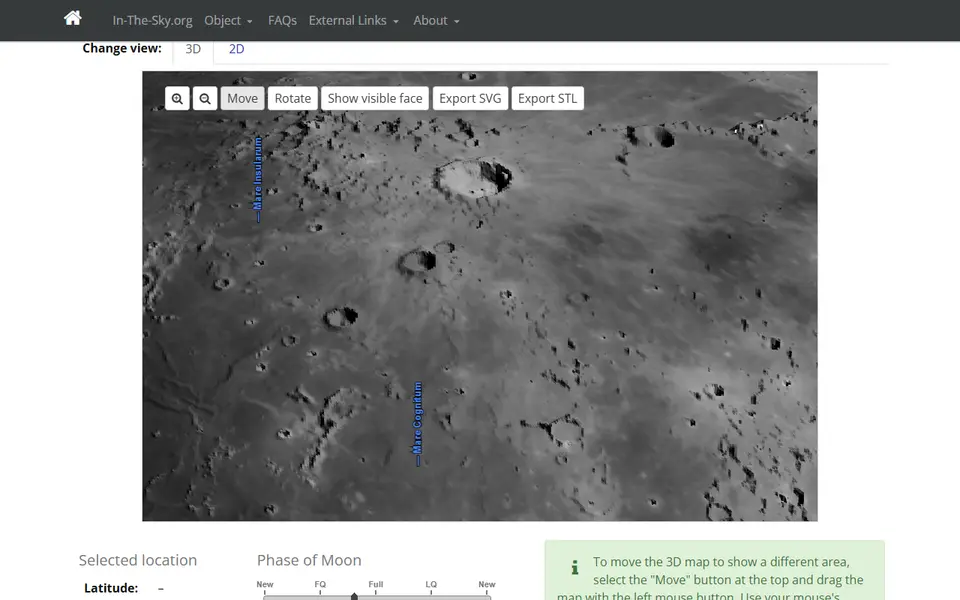This screenshot has width=960, height=600.
Task: Click the Moon phase slider handle
Action: pos(354,596)
